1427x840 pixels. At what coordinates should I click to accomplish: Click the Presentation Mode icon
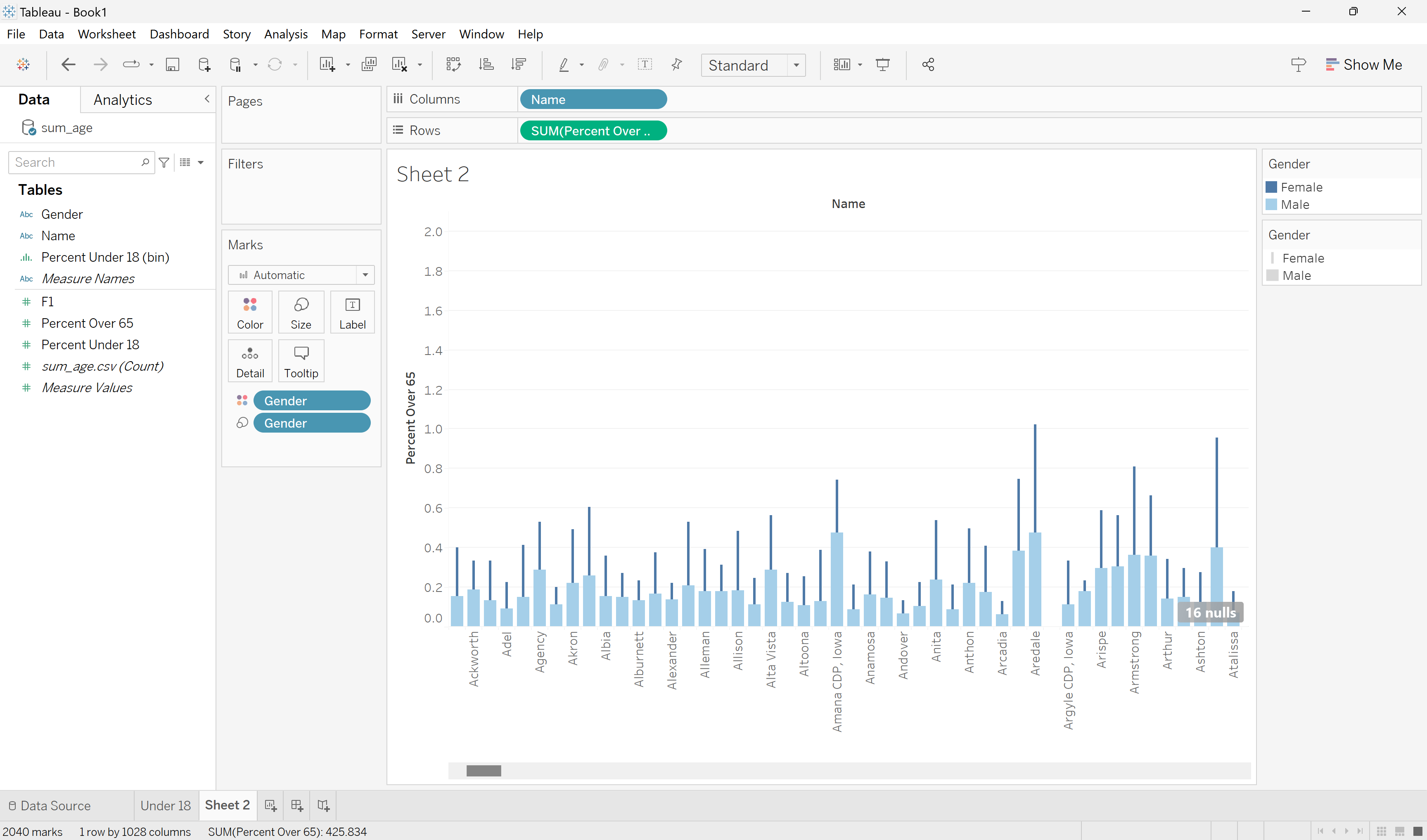pyautogui.click(x=883, y=64)
